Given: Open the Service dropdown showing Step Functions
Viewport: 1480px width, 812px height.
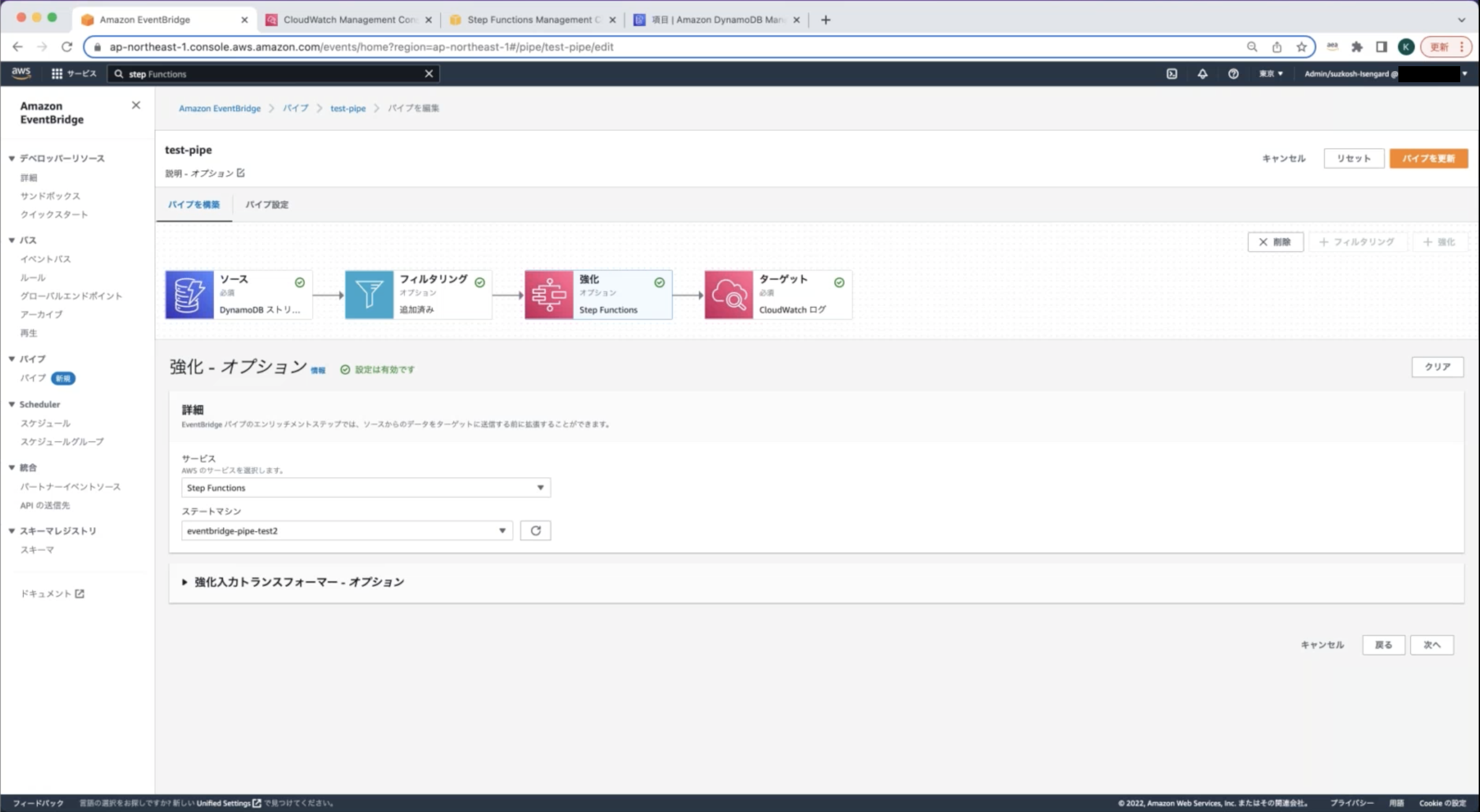Looking at the screenshot, I should point(365,488).
